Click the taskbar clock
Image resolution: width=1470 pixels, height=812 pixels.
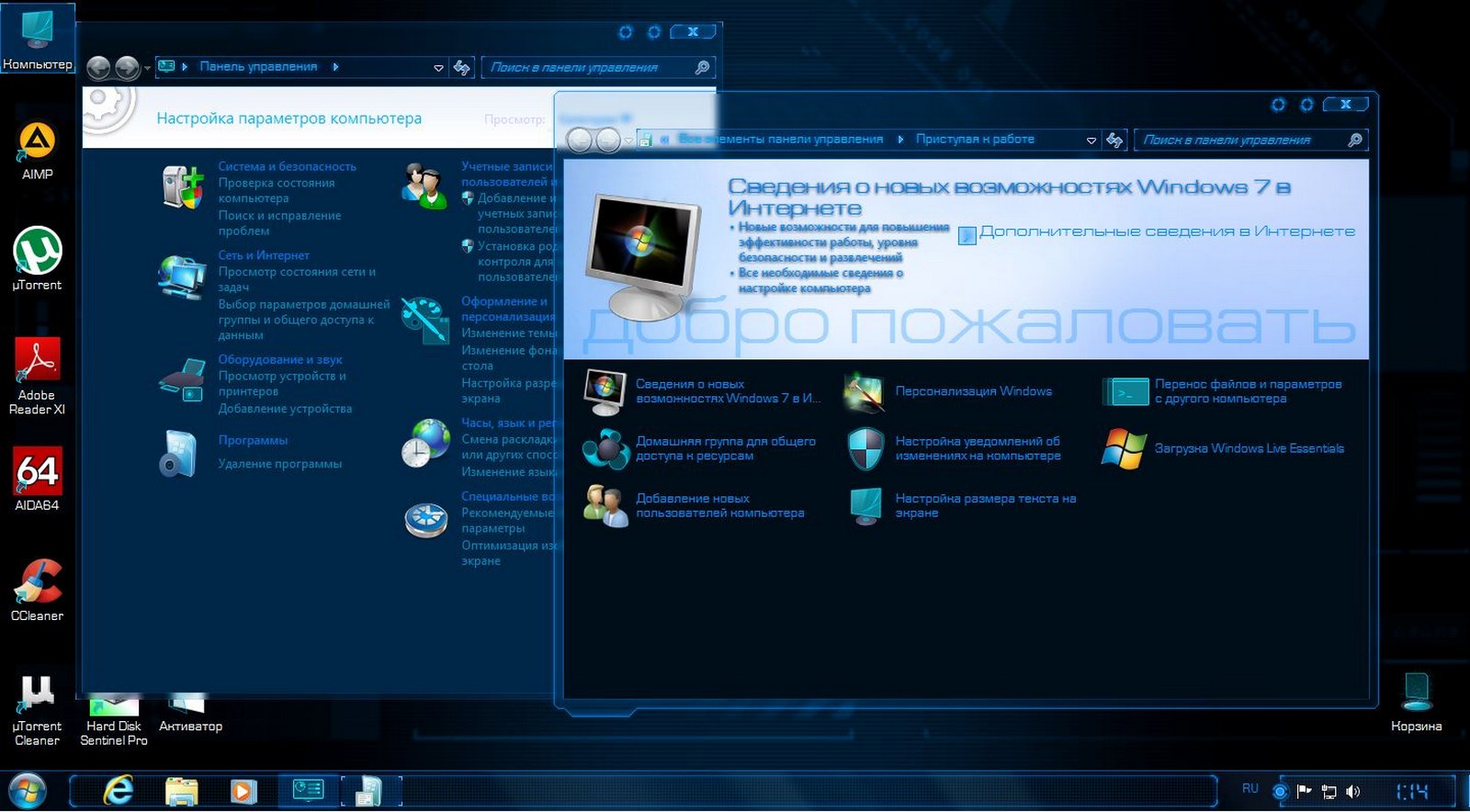click(x=1412, y=791)
